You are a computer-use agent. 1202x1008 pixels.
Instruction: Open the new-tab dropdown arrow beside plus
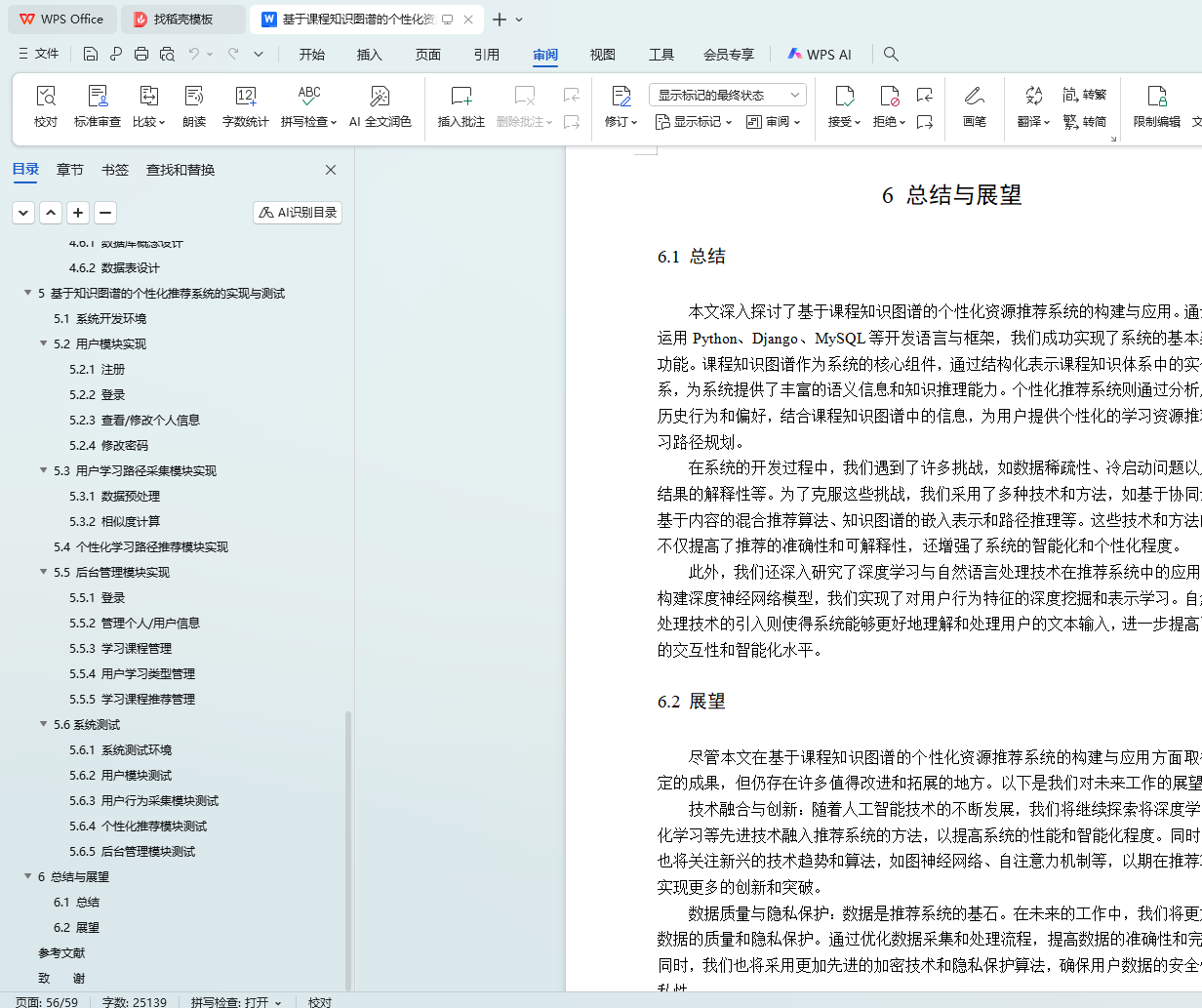(519, 20)
